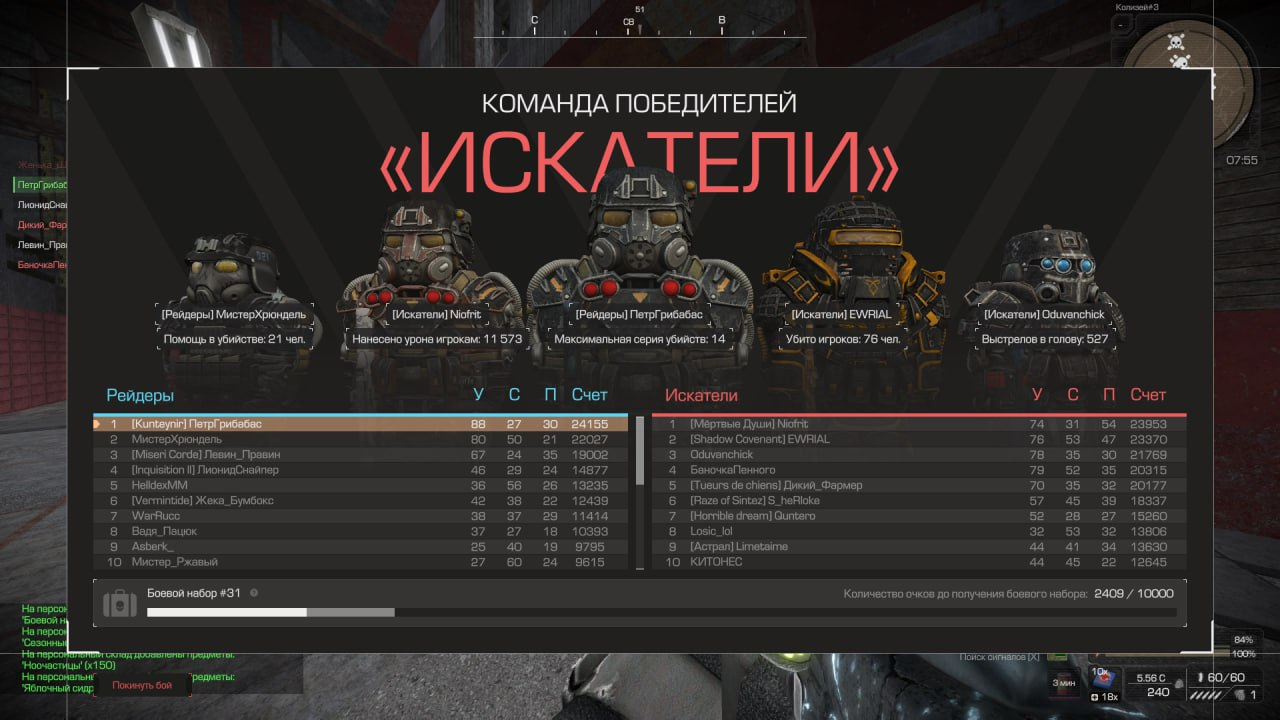Select МистерХрюндель in the Raiders table
Image resolution: width=1280 pixels, height=720 pixels.
click(360, 439)
